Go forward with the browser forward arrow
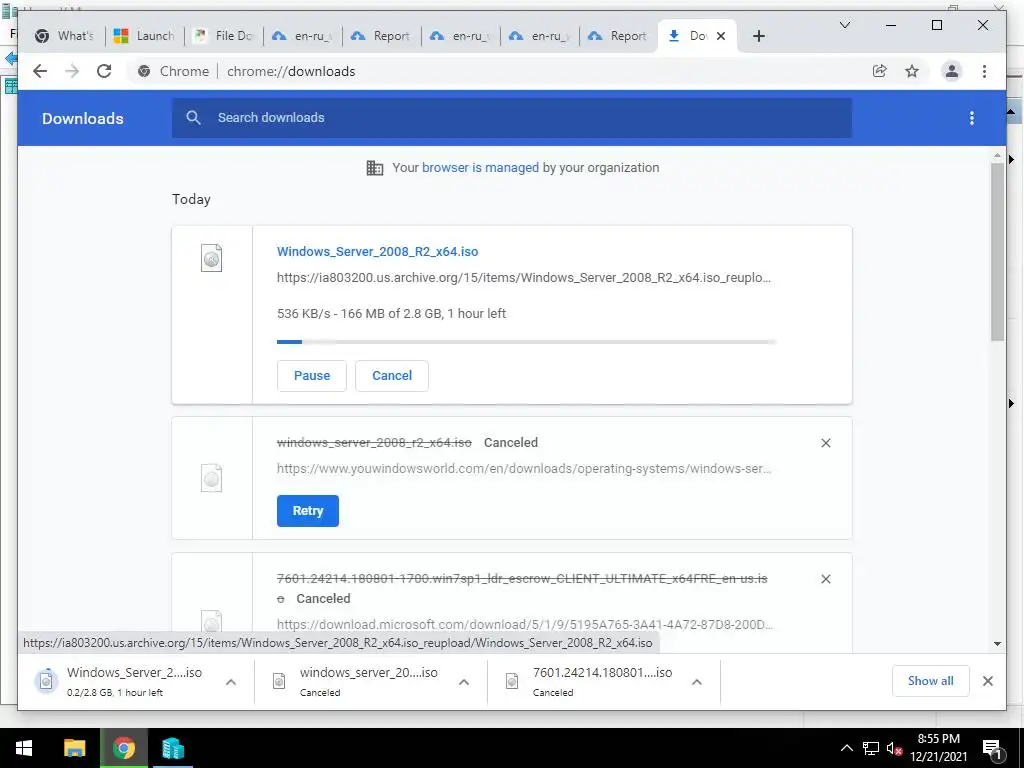The width and height of the screenshot is (1024, 768). pos(72,71)
